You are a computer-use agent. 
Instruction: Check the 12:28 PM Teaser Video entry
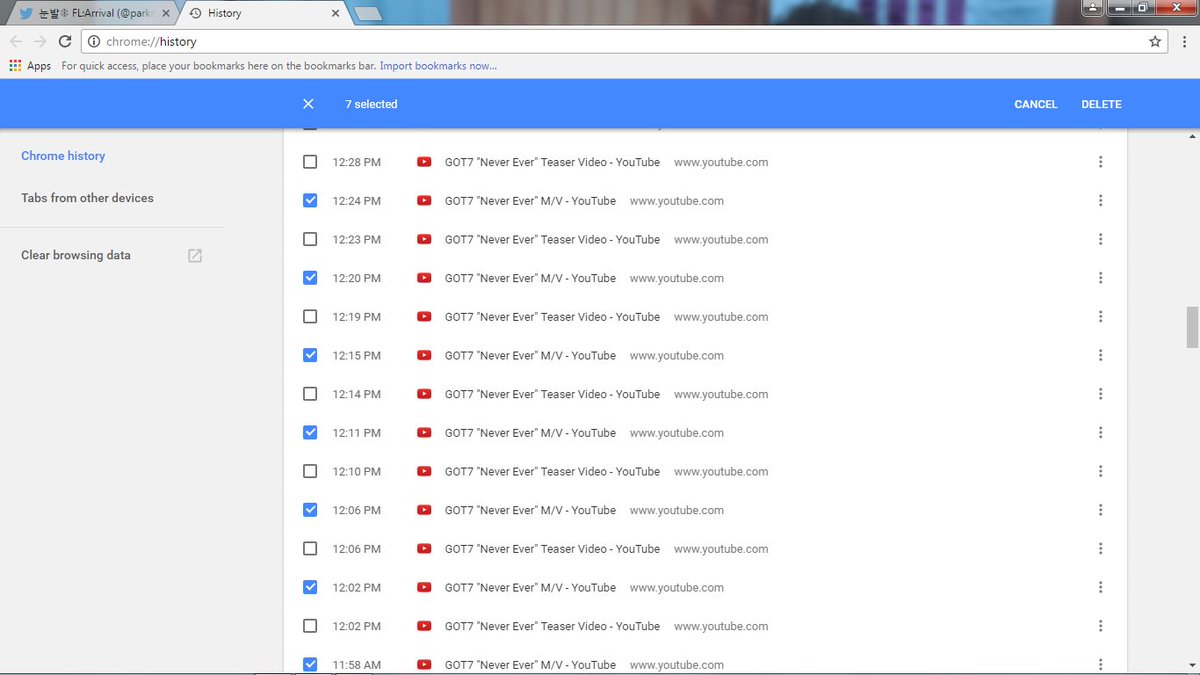tap(310, 162)
